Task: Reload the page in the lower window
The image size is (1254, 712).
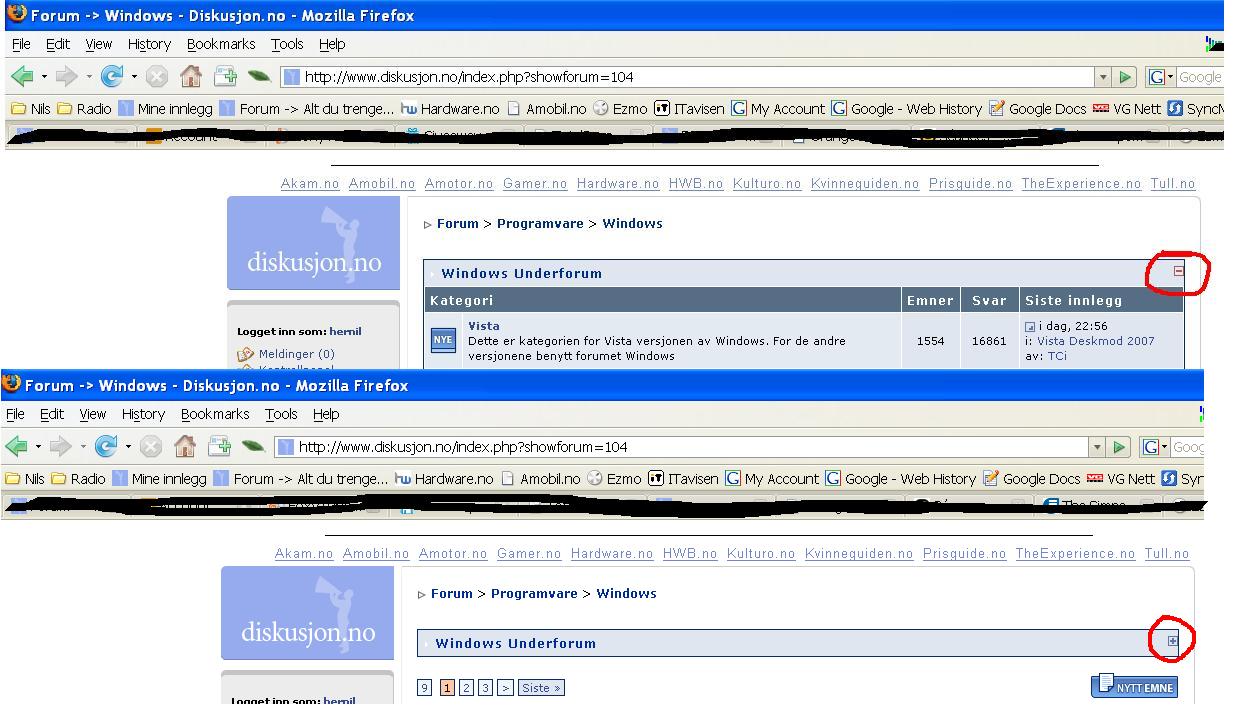Action: pyautogui.click(x=105, y=446)
